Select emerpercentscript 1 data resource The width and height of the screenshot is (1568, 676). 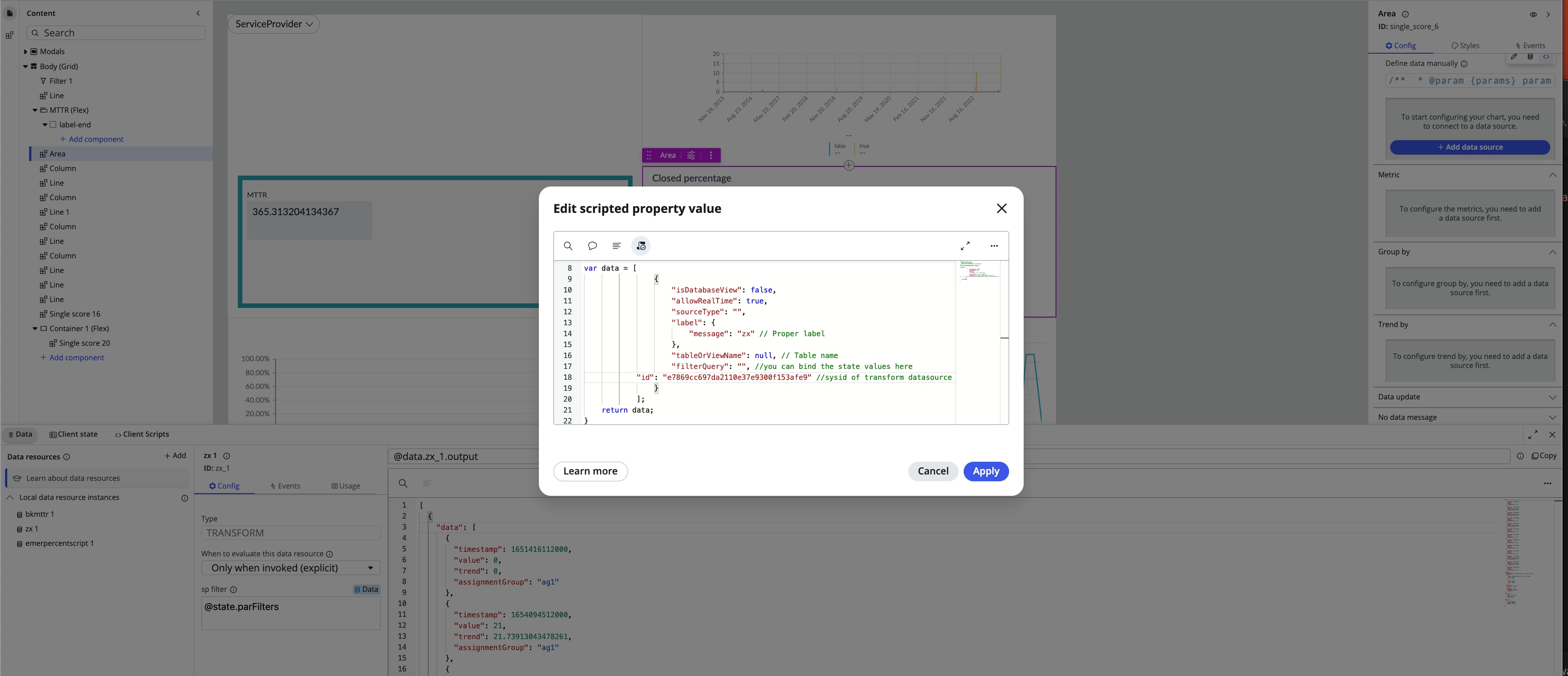60,543
